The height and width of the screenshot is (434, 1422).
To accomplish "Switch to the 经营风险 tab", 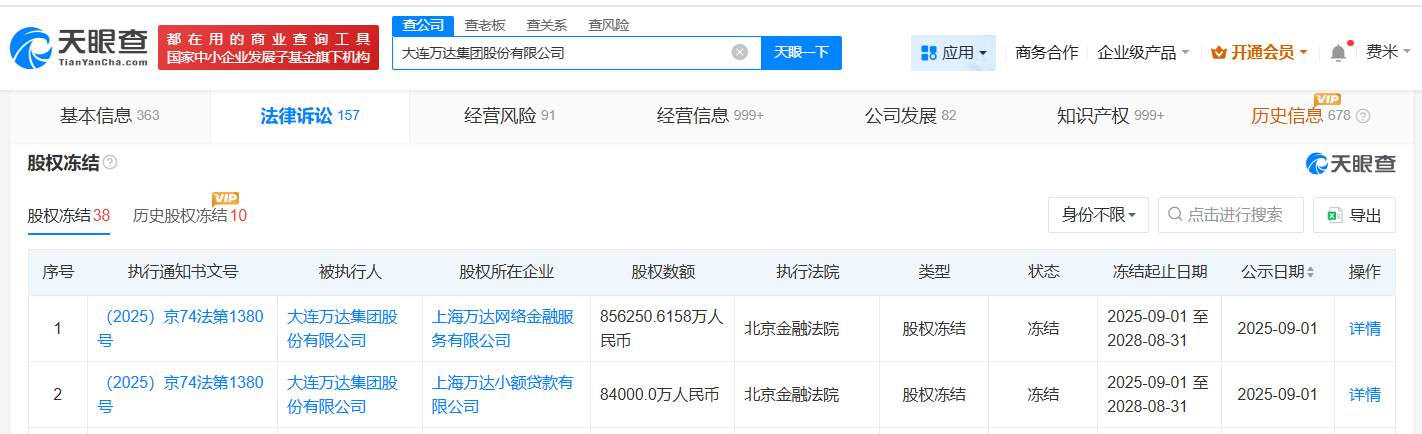I will tap(509, 116).
